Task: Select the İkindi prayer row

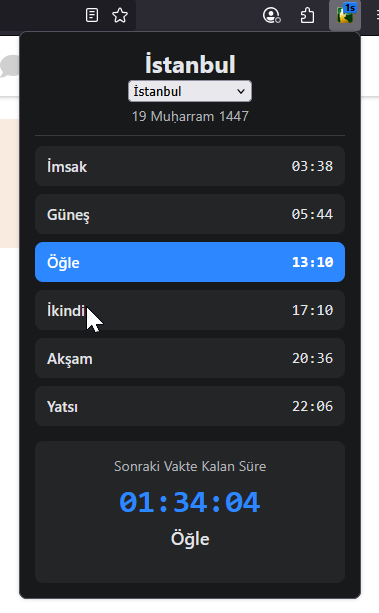Action: pyautogui.click(x=190, y=310)
